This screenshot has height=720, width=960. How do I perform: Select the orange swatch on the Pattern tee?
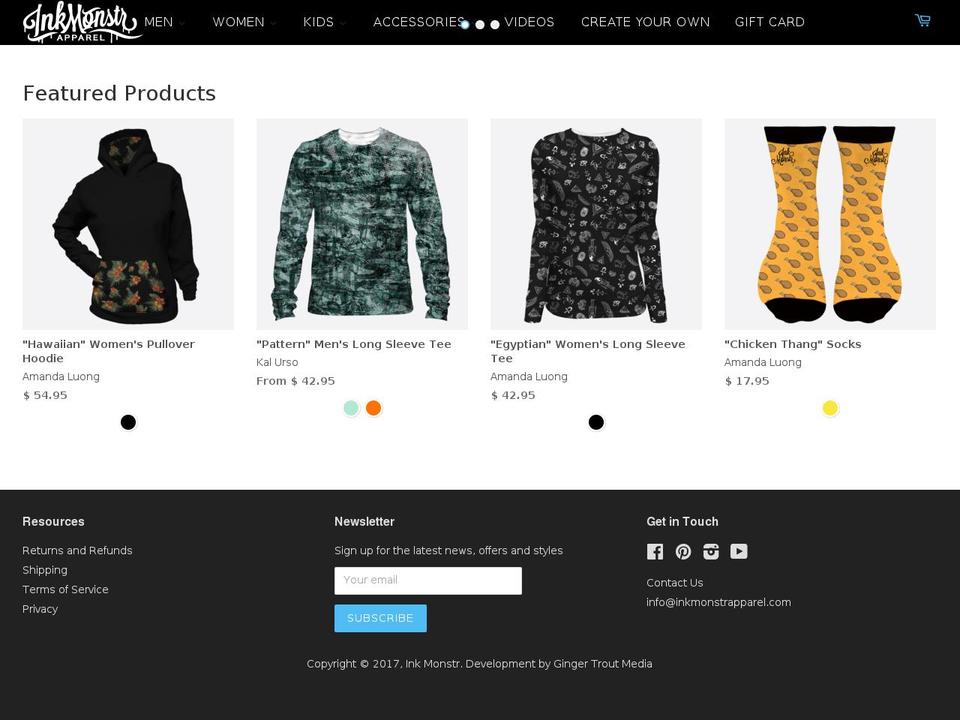tap(373, 407)
